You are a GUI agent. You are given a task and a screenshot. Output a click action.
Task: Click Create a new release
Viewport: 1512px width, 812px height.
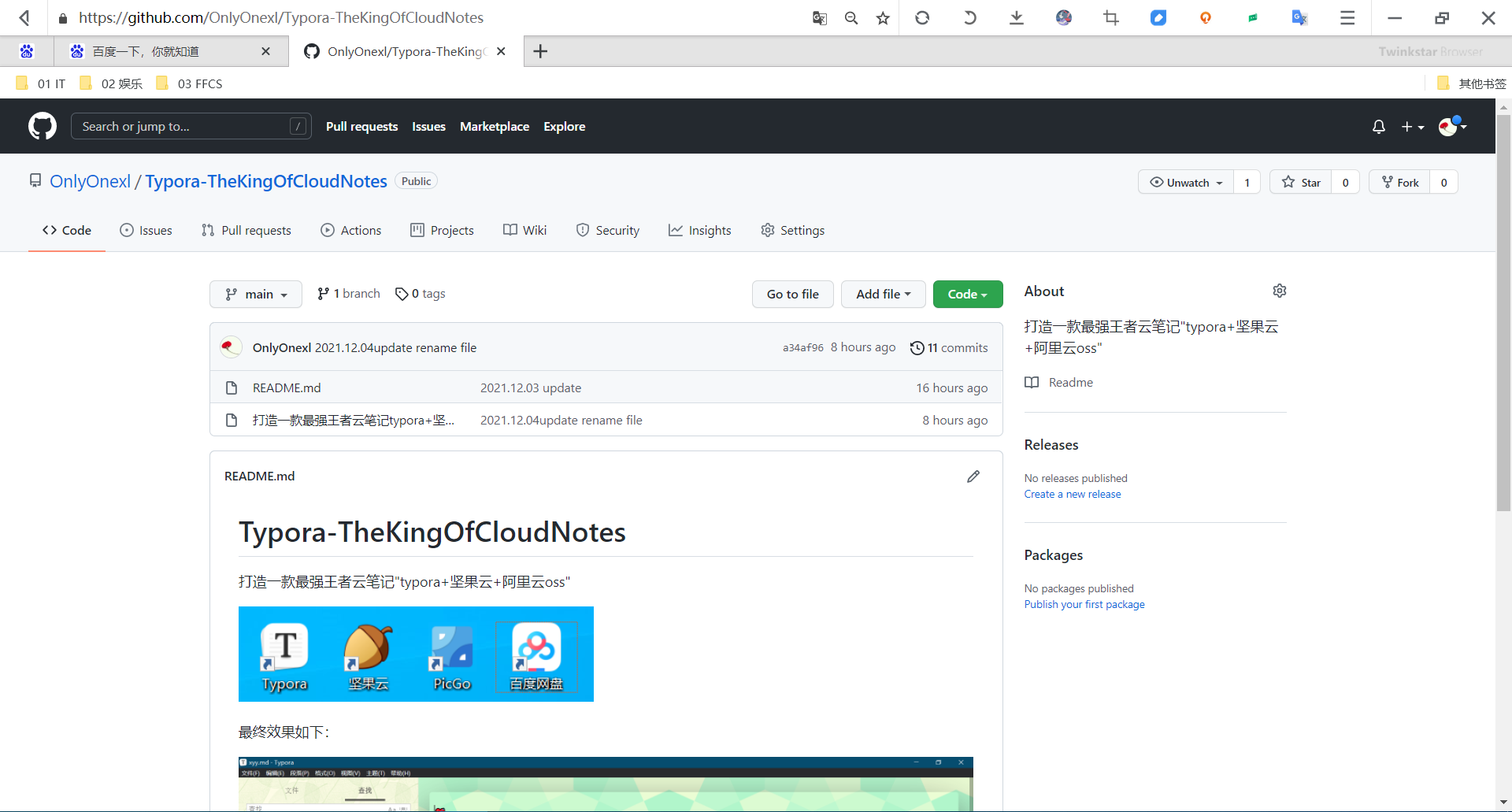coord(1073,495)
